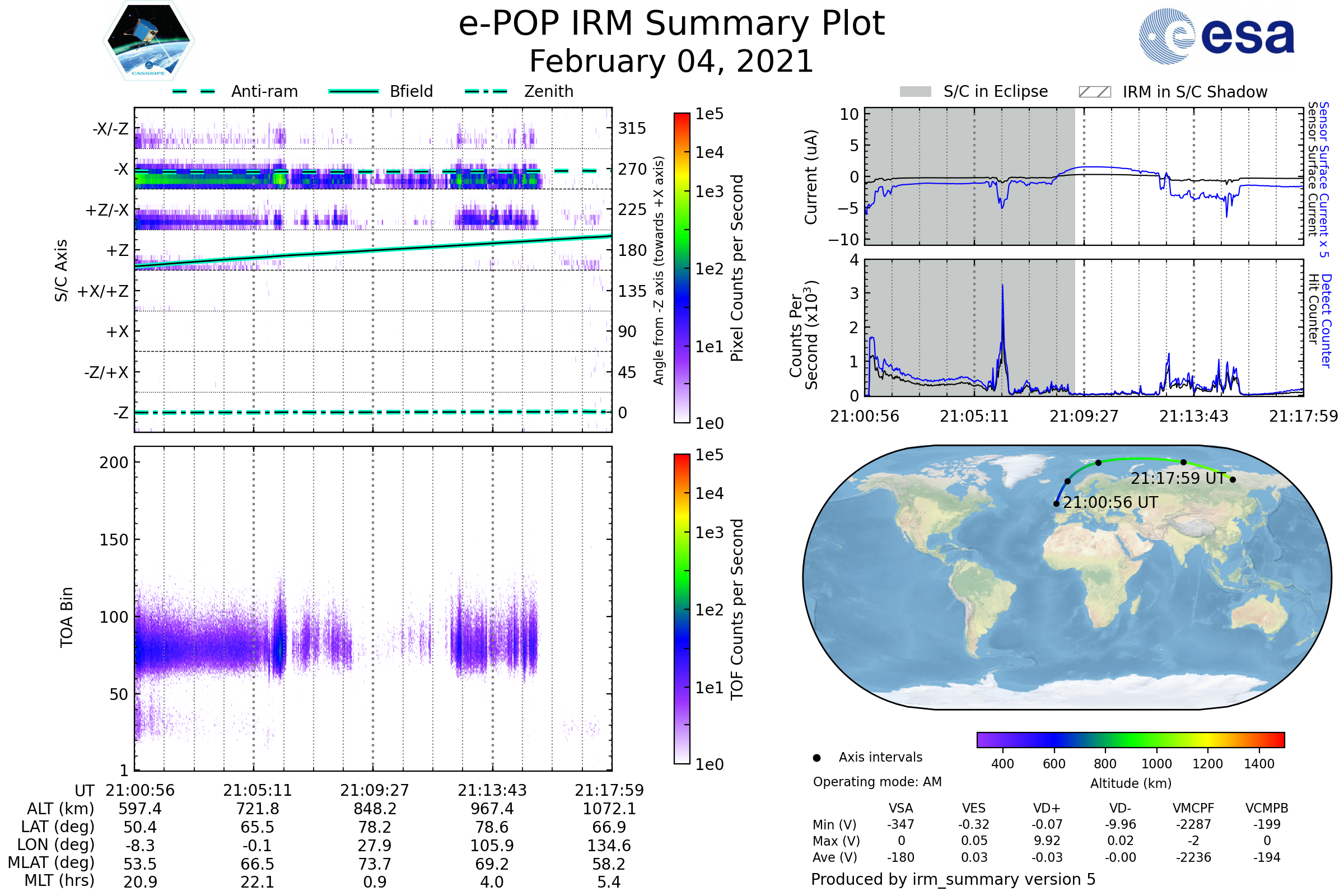Click the altitude colorbar below the map
This screenshot has height=896, width=1344.
coord(1130,740)
